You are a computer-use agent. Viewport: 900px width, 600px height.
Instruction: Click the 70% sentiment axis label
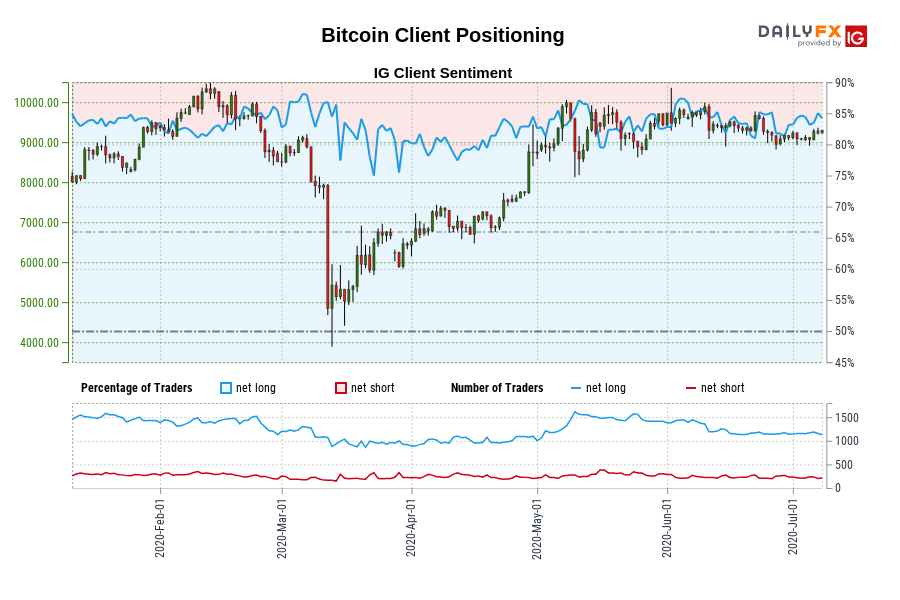tap(845, 207)
